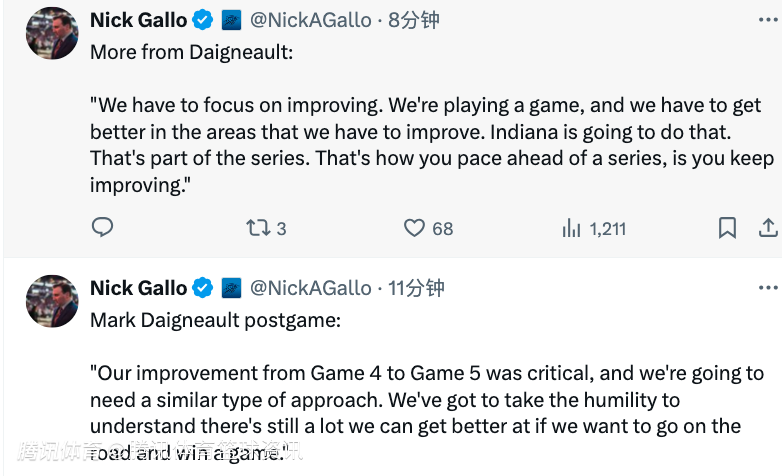Click @NickAGallo handle in first tweet
Screen dimensions: 782x476
click(310, 20)
